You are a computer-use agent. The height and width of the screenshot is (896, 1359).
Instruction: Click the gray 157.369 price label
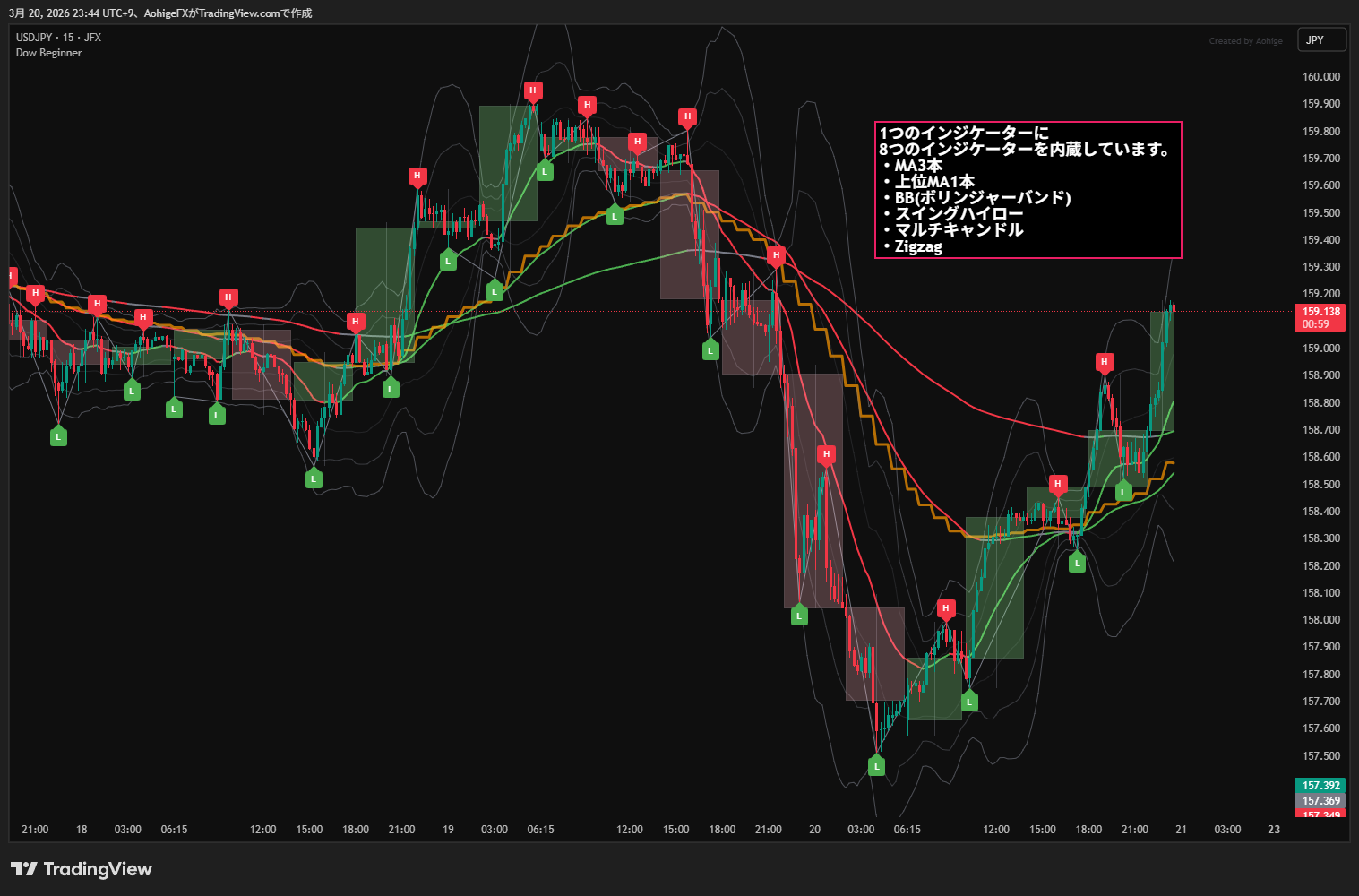click(x=1320, y=801)
